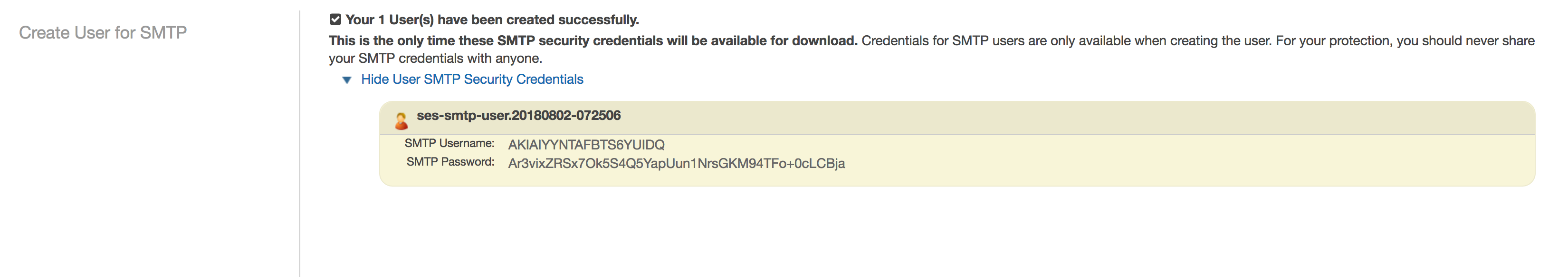Click the SMTP Password value string
Screen dimensions: 1568x277
pos(676,164)
